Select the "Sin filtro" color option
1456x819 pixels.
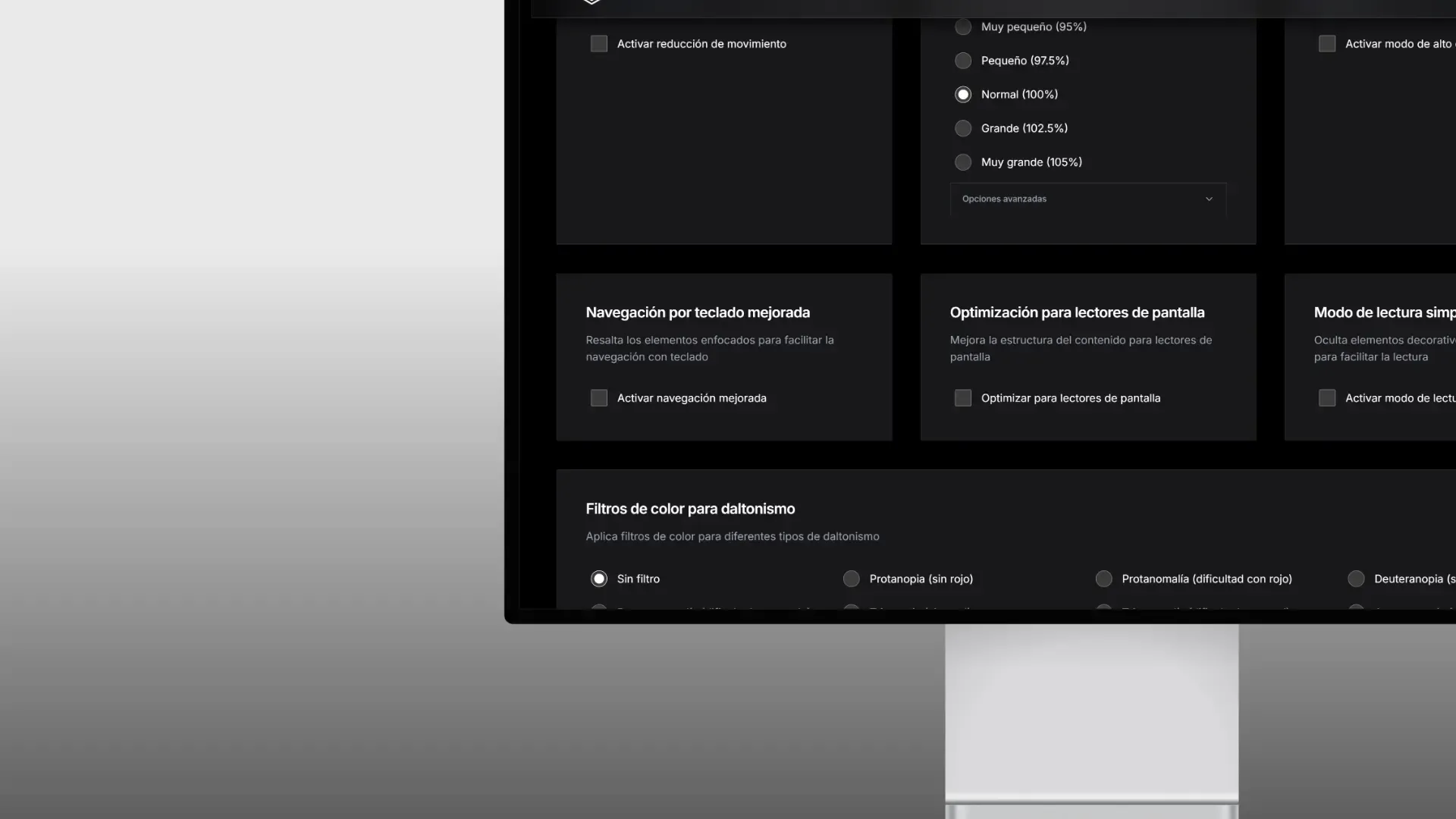click(x=599, y=578)
